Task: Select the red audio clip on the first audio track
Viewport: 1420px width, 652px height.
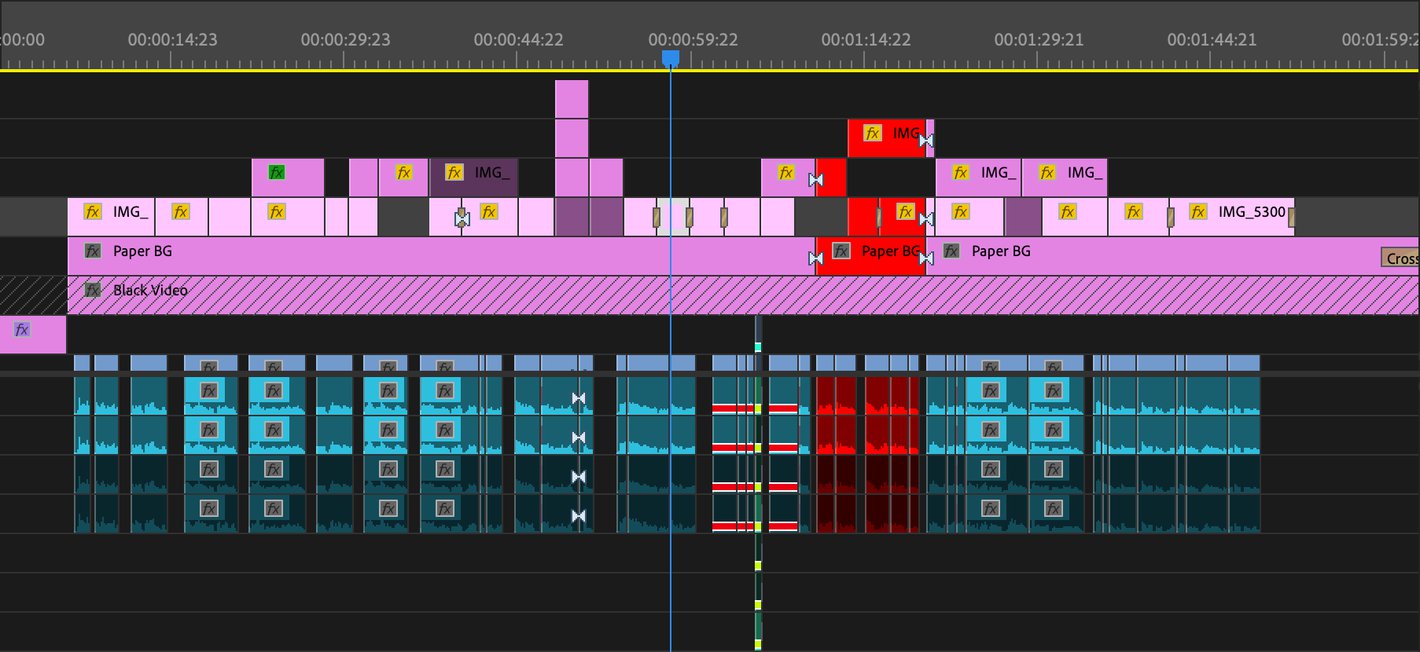Action: point(836,395)
